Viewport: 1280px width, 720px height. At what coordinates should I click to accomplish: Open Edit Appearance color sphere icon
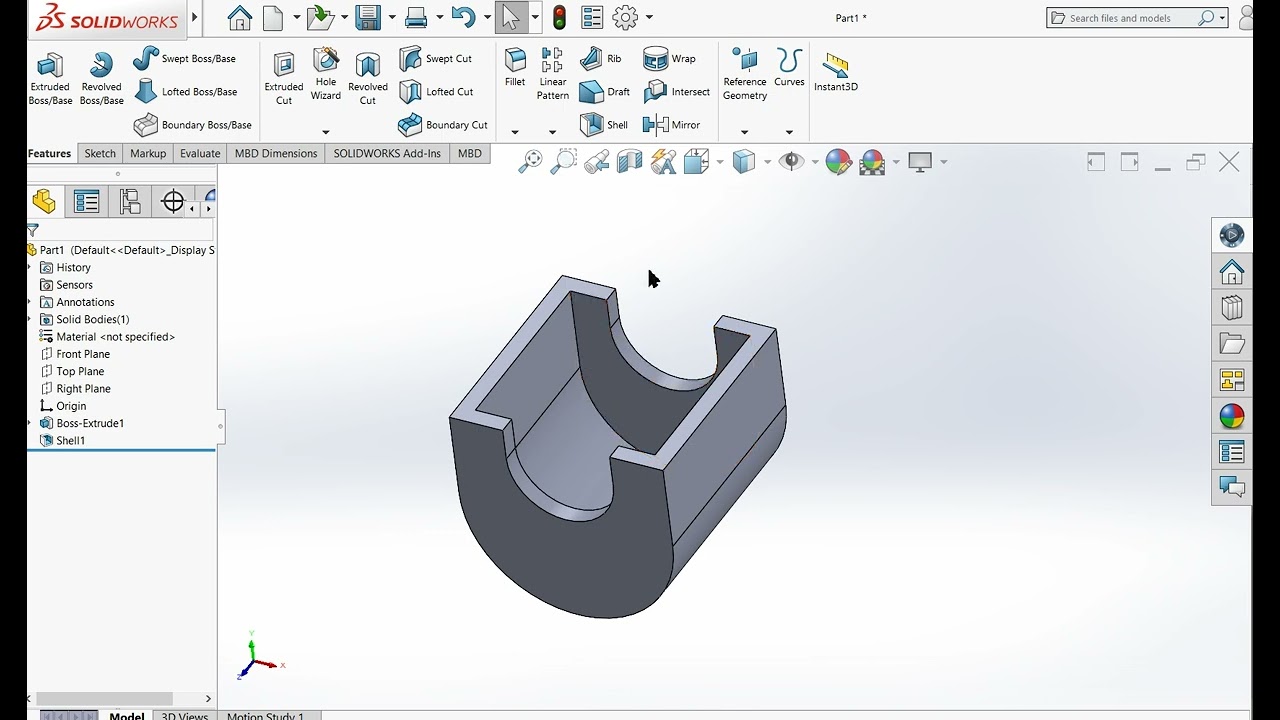pos(839,162)
